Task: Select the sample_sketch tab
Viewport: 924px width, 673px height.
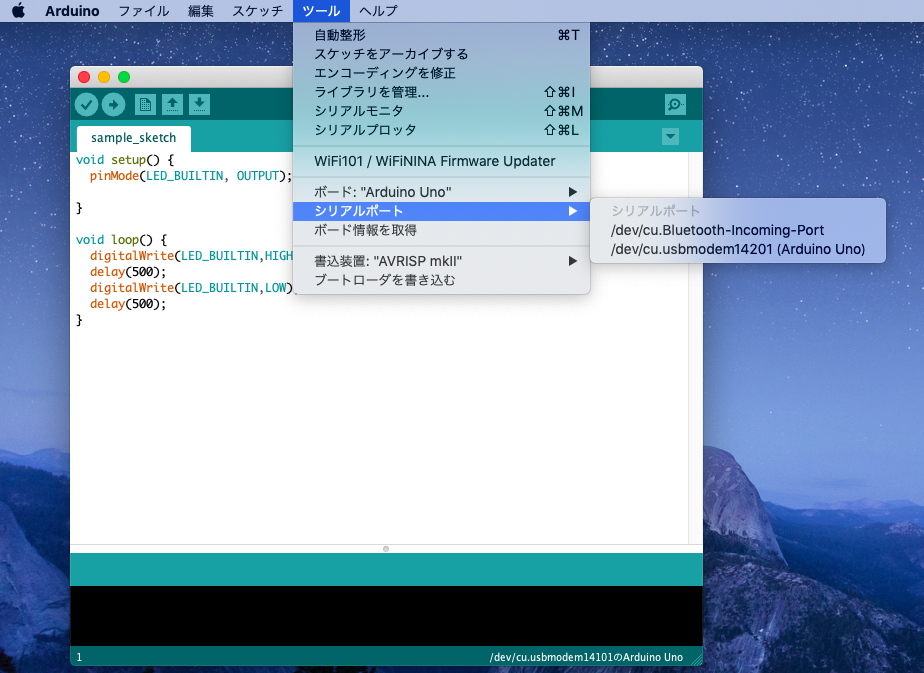Action: point(134,138)
